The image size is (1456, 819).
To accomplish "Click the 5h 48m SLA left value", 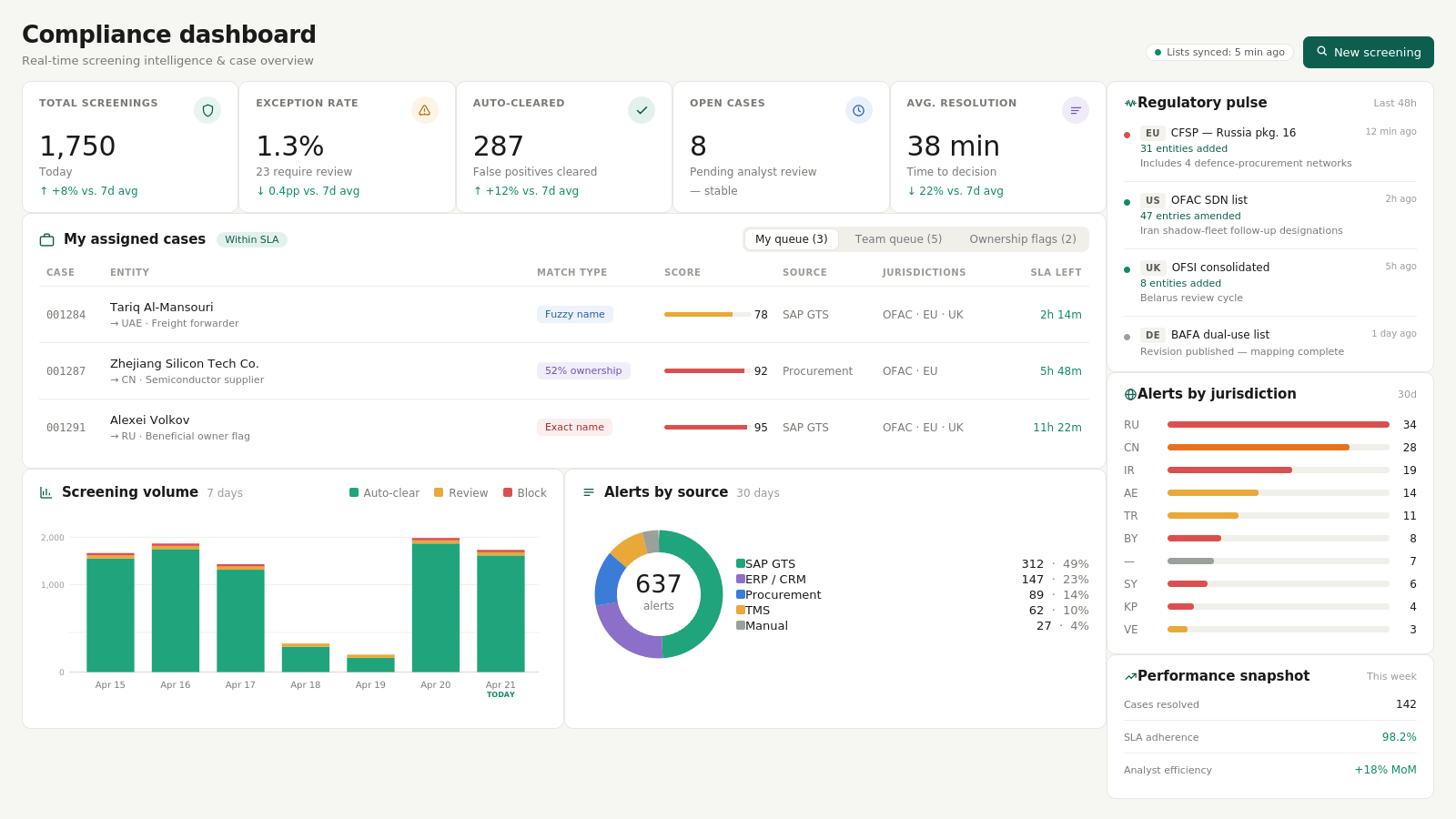I will click(x=1061, y=371).
